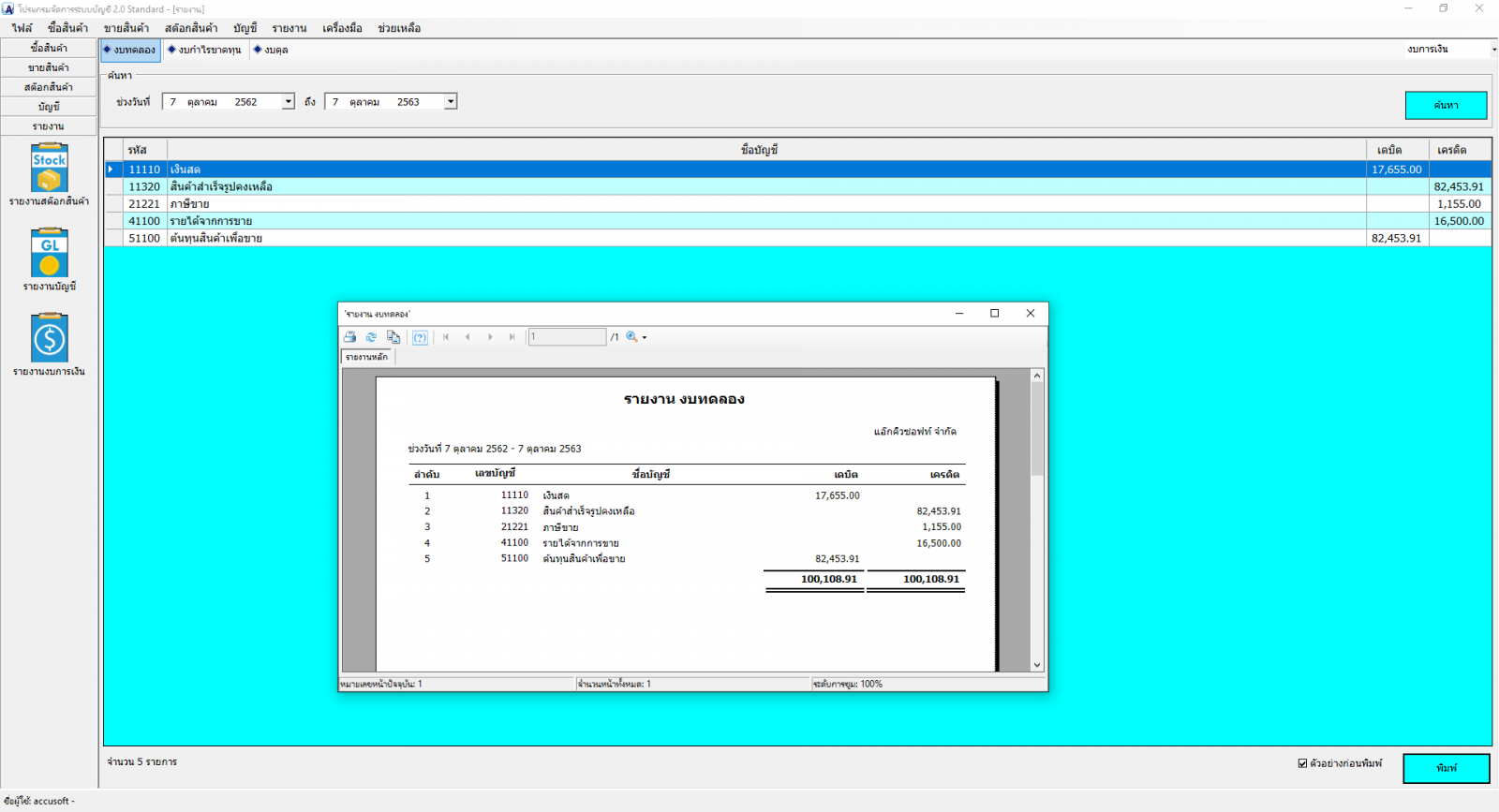Open the บัญชี menu in menu bar

245,28
